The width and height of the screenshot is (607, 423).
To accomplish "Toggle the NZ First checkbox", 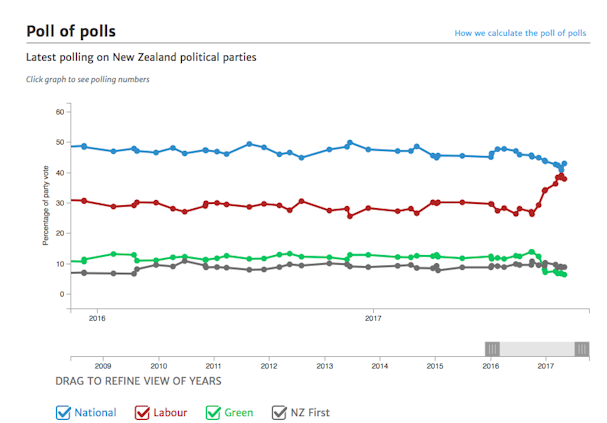I will click(280, 412).
